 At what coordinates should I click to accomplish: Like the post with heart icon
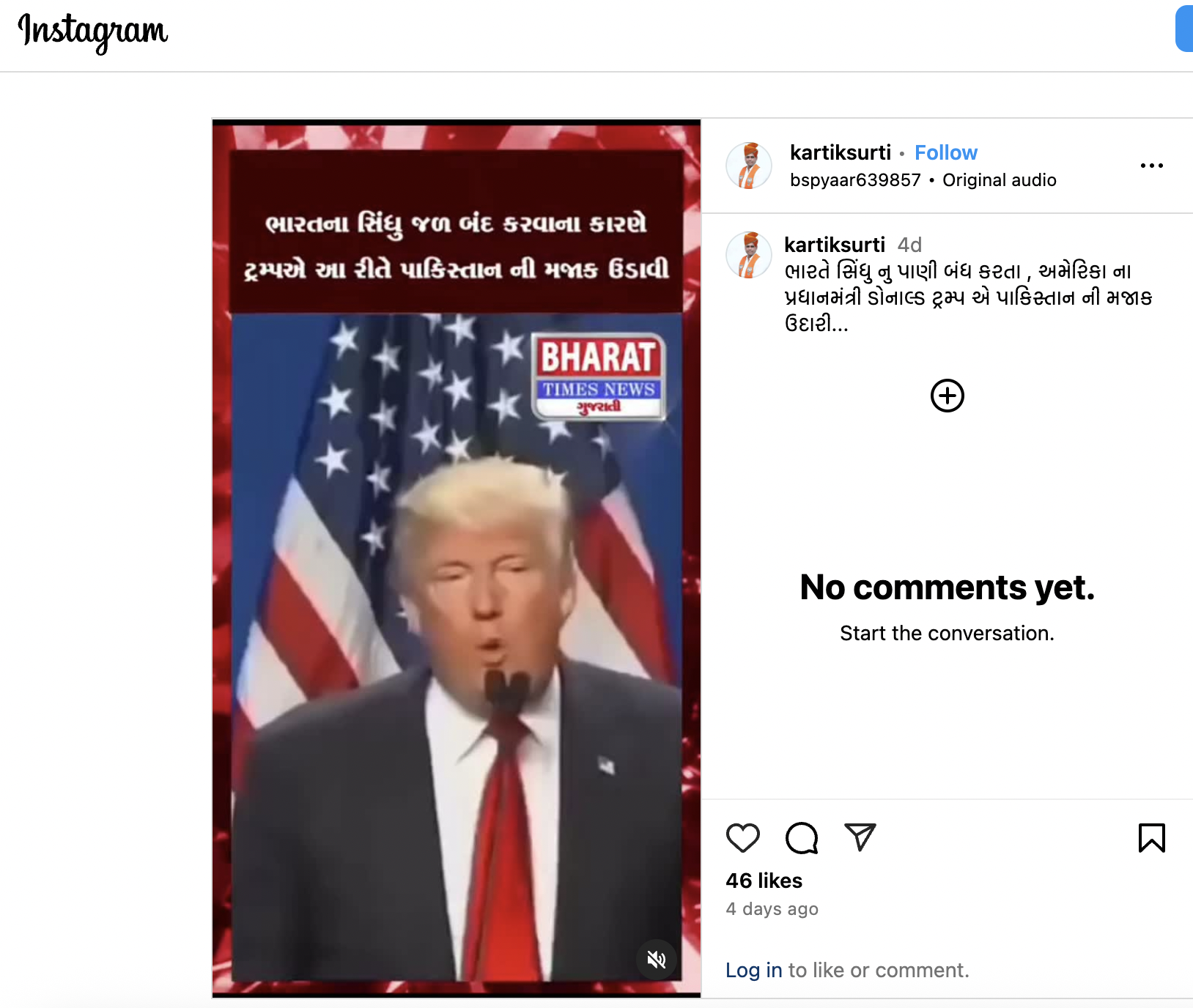742,837
